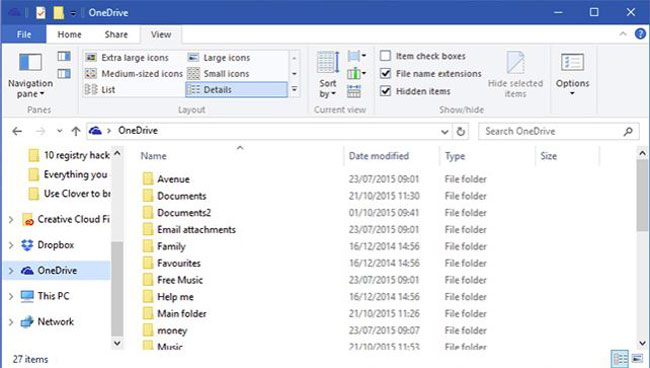This screenshot has height=368, width=650.
Task: Click the New folder quick access icon
Action: pos(58,13)
